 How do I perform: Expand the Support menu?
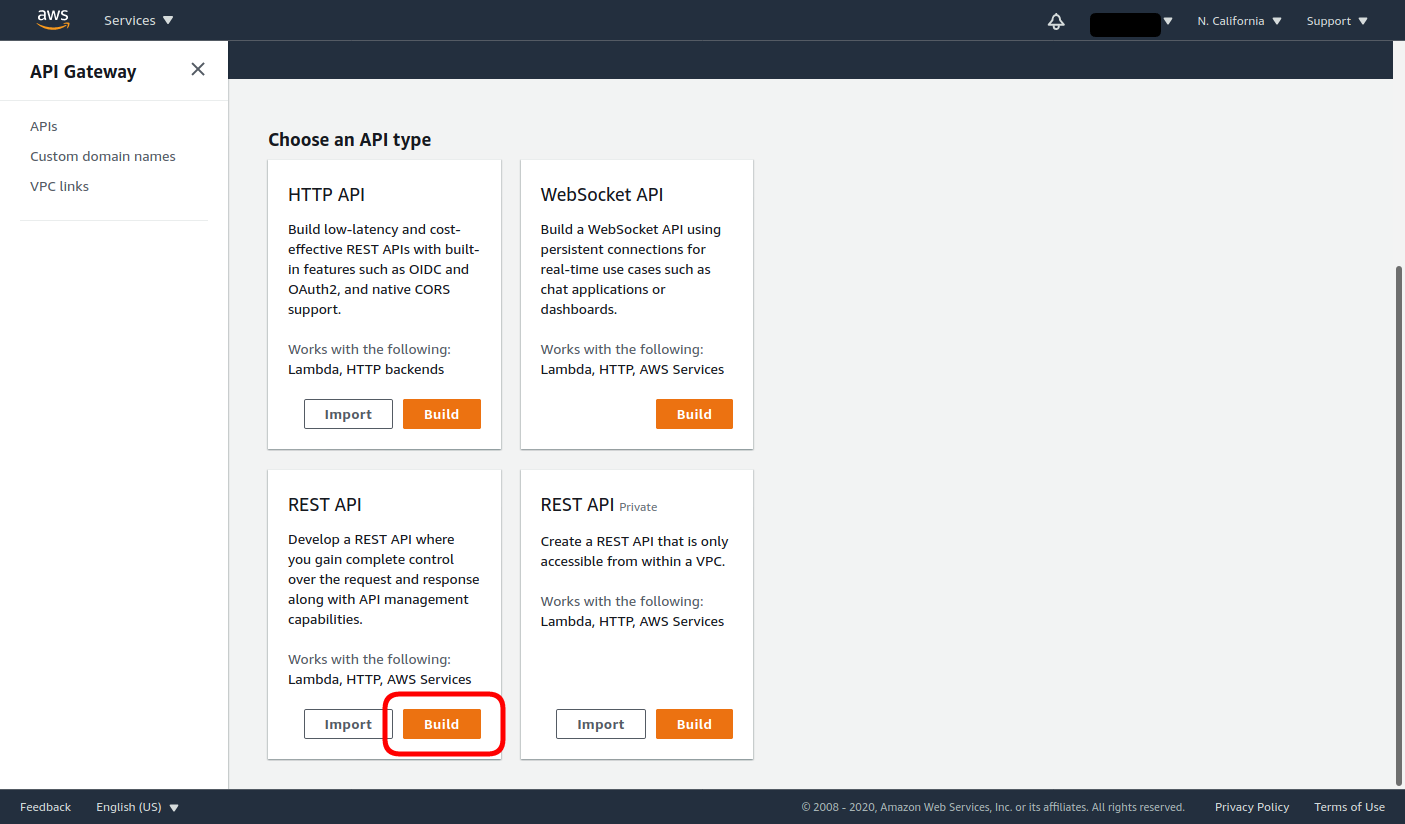(1336, 21)
